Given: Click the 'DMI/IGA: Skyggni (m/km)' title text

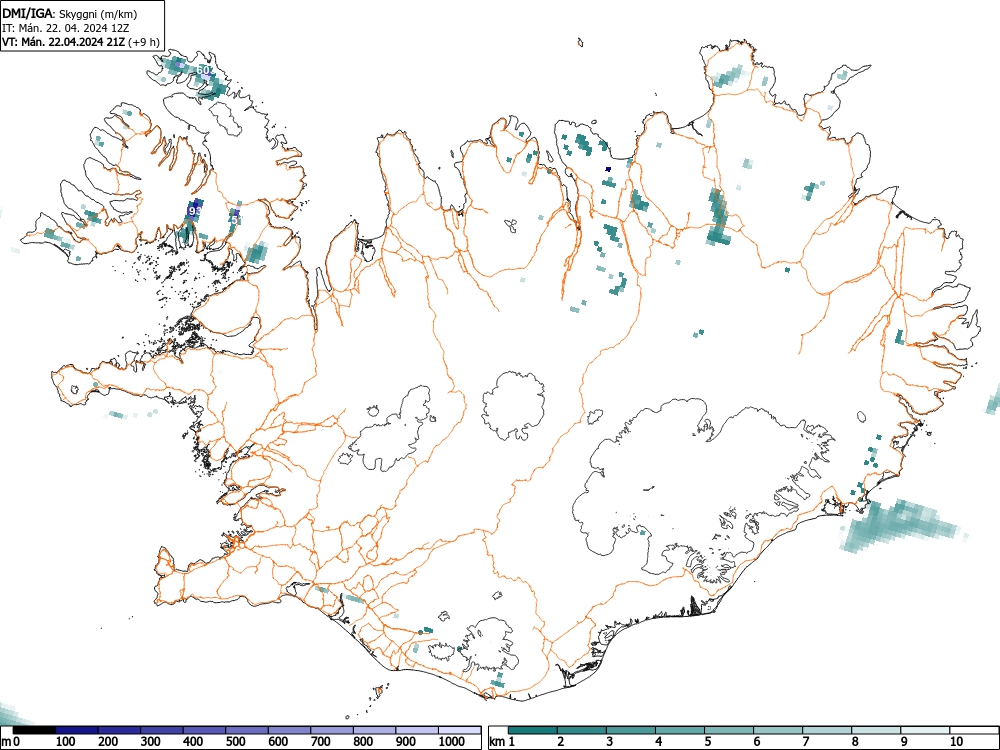Looking at the screenshot, I should [70, 13].
